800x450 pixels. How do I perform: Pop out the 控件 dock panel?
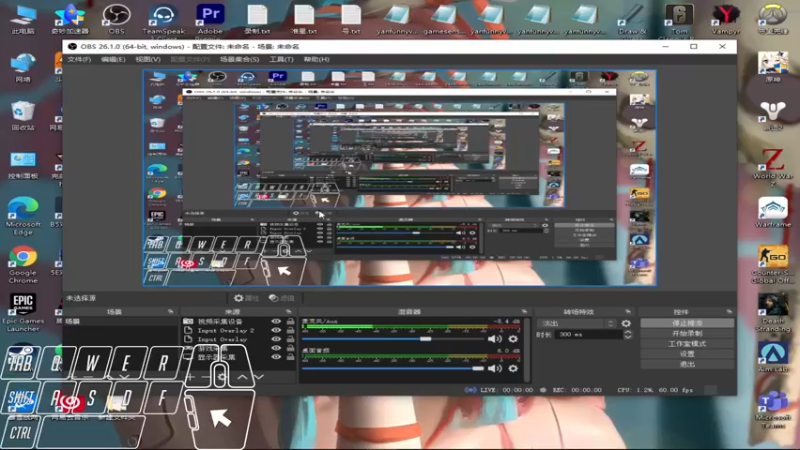(x=729, y=312)
